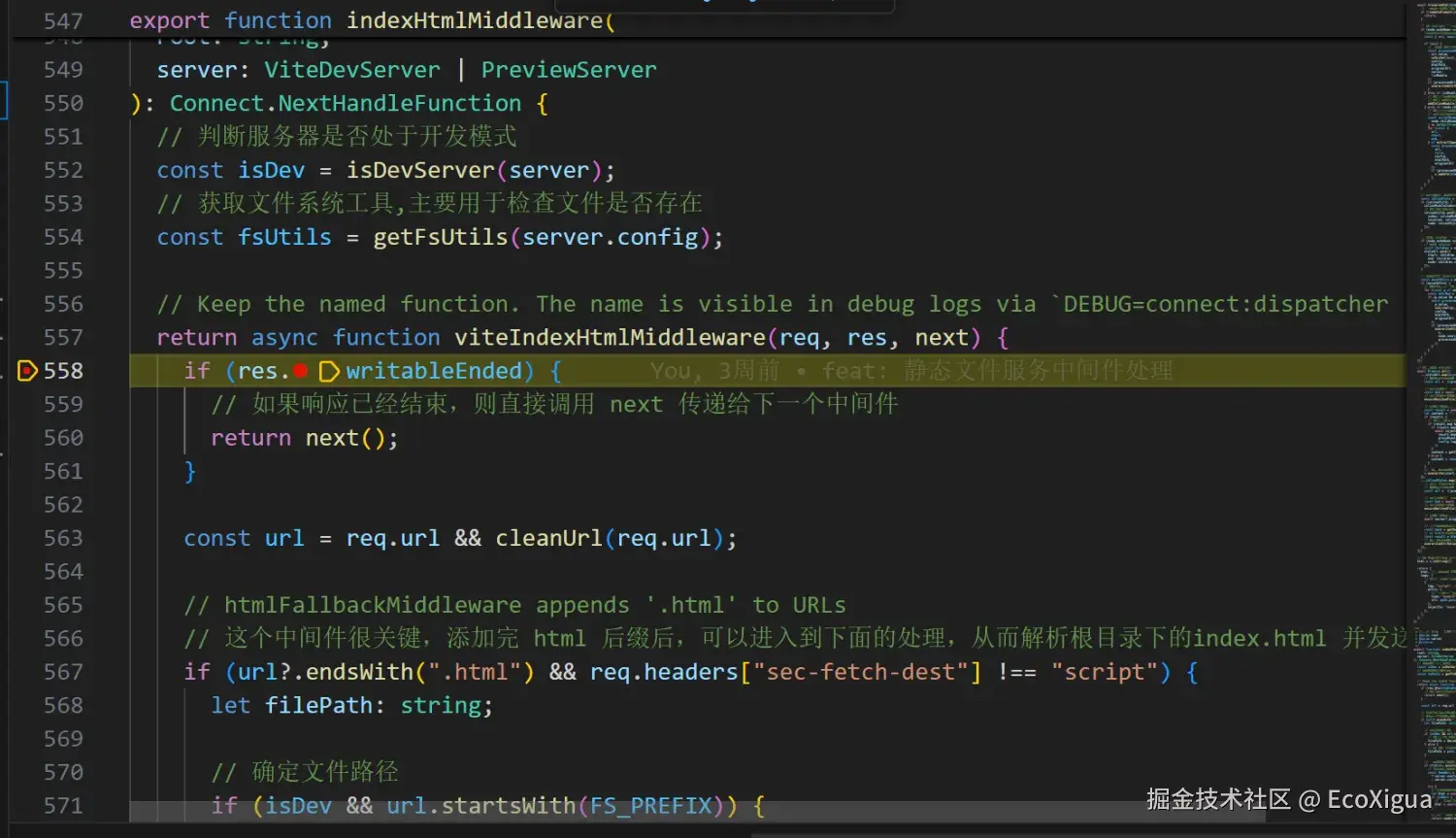Click the cleanUrl function call
The image size is (1456, 838).
[x=549, y=538]
